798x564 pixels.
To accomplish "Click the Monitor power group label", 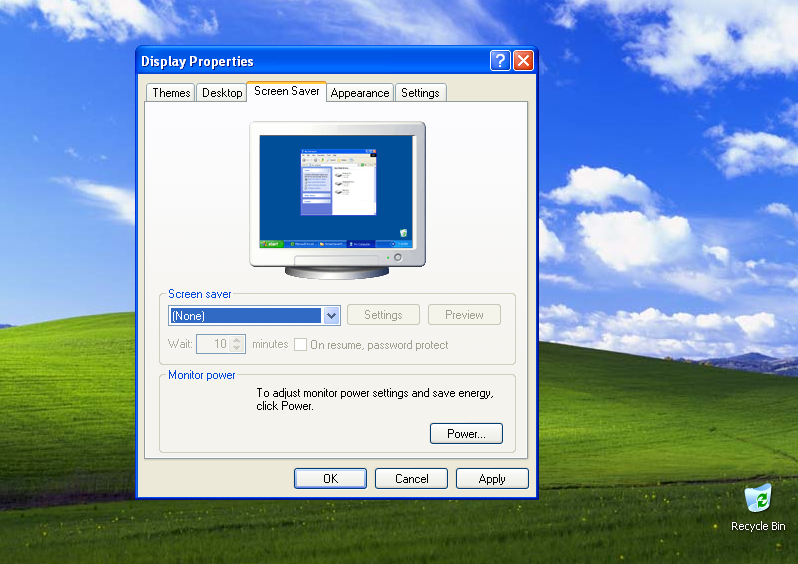I will coord(202,375).
